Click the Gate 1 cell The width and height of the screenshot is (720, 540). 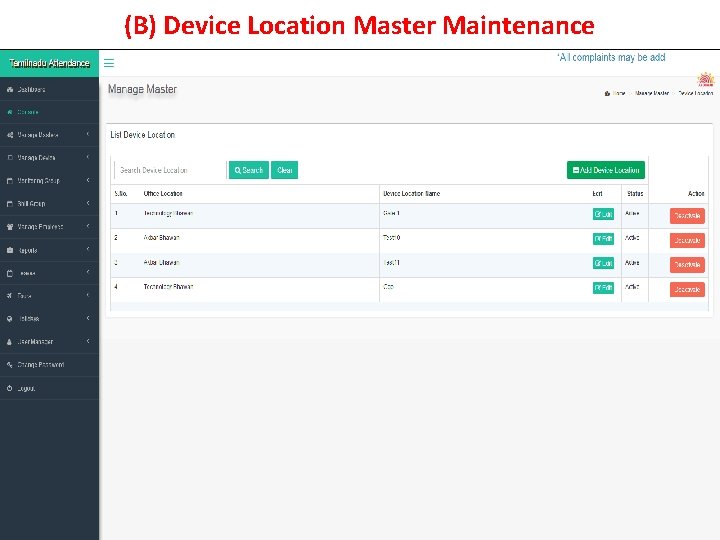pyautogui.click(x=391, y=214)
